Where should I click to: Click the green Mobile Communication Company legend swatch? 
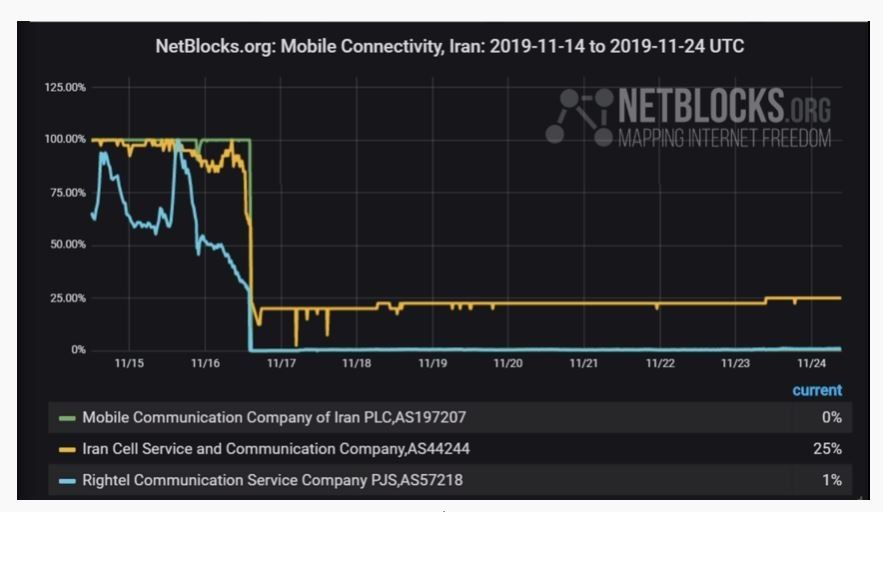[68, 418]
